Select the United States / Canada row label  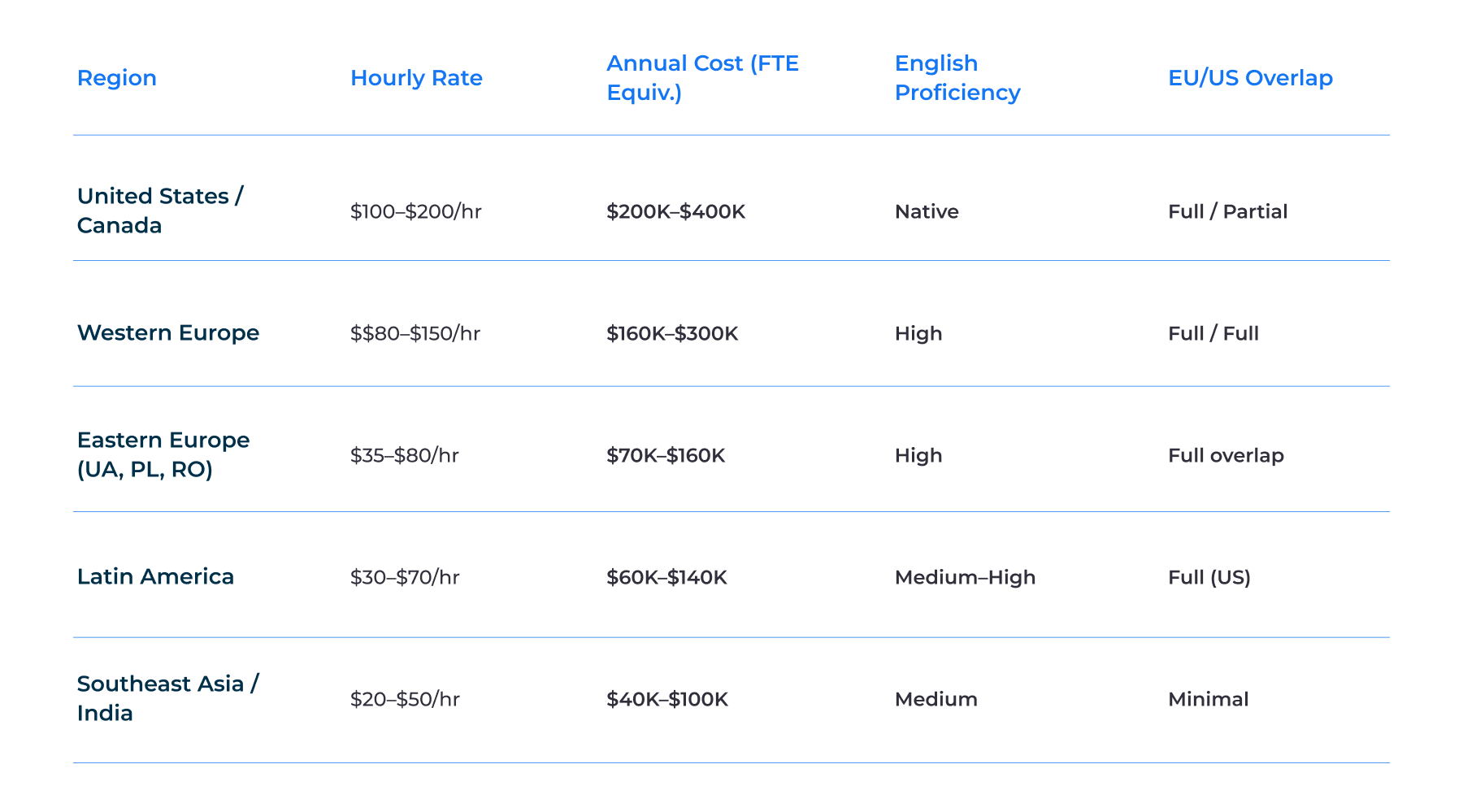click(160, 211)
